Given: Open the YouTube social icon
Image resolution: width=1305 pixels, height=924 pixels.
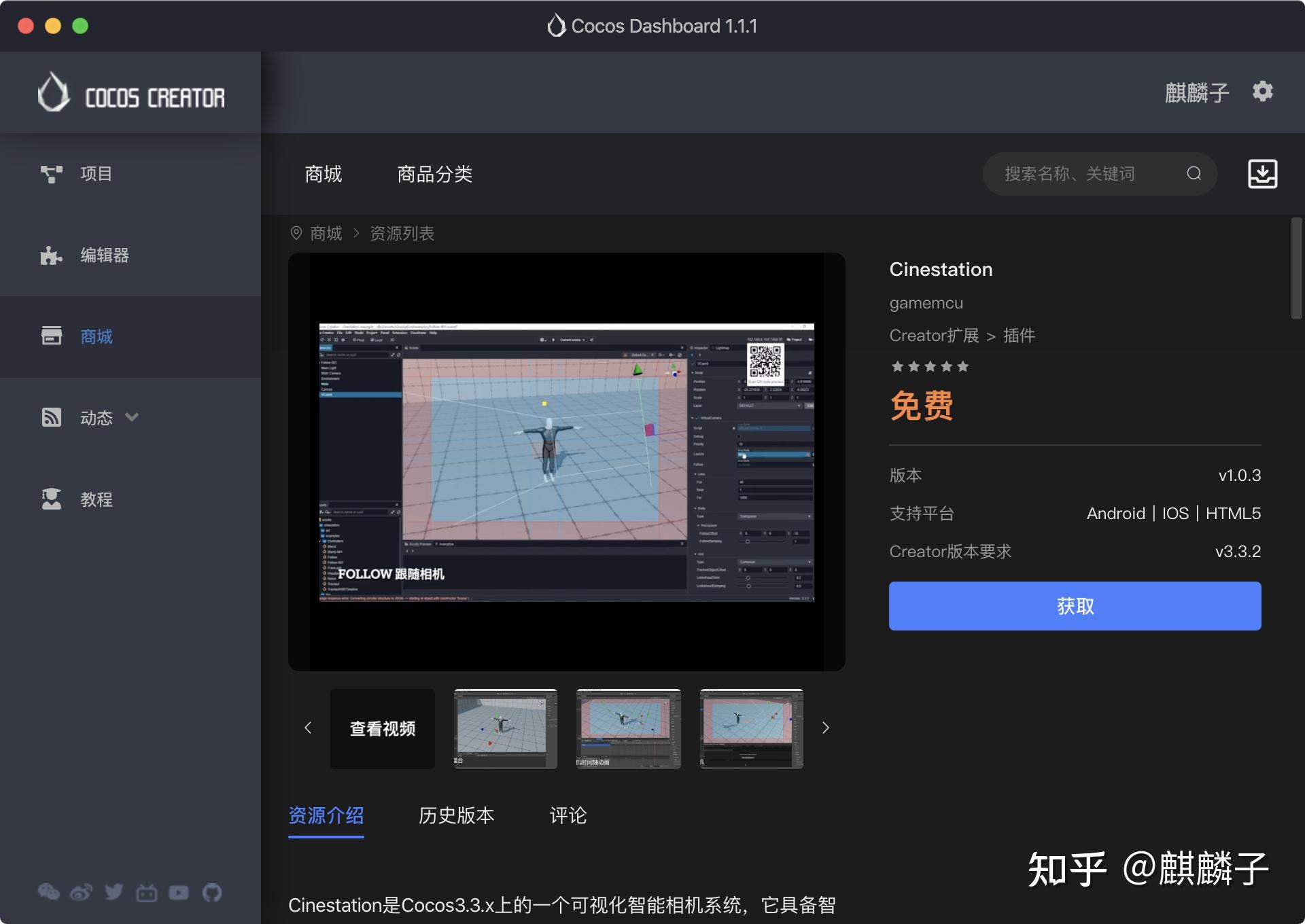Looking at the screenshot, I should coord(179,893).
